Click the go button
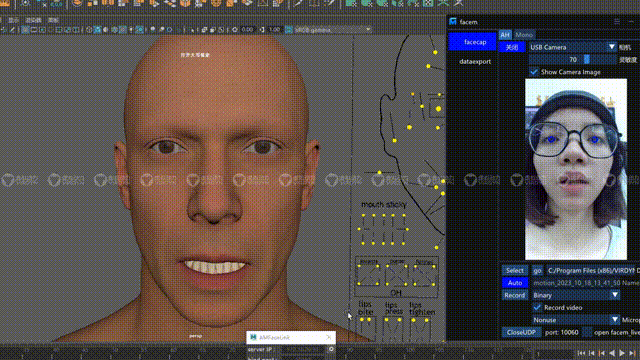 click(x=537, y=271)
